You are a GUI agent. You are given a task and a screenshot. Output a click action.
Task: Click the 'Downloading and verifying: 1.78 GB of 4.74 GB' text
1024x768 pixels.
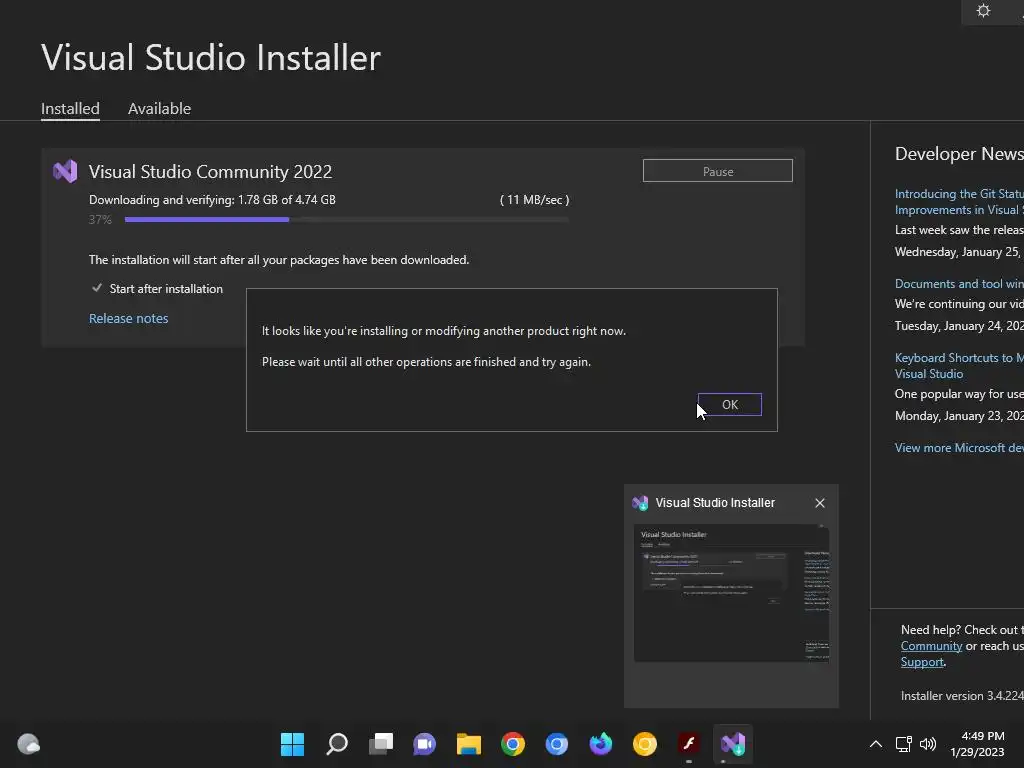[x=212, y=200]
